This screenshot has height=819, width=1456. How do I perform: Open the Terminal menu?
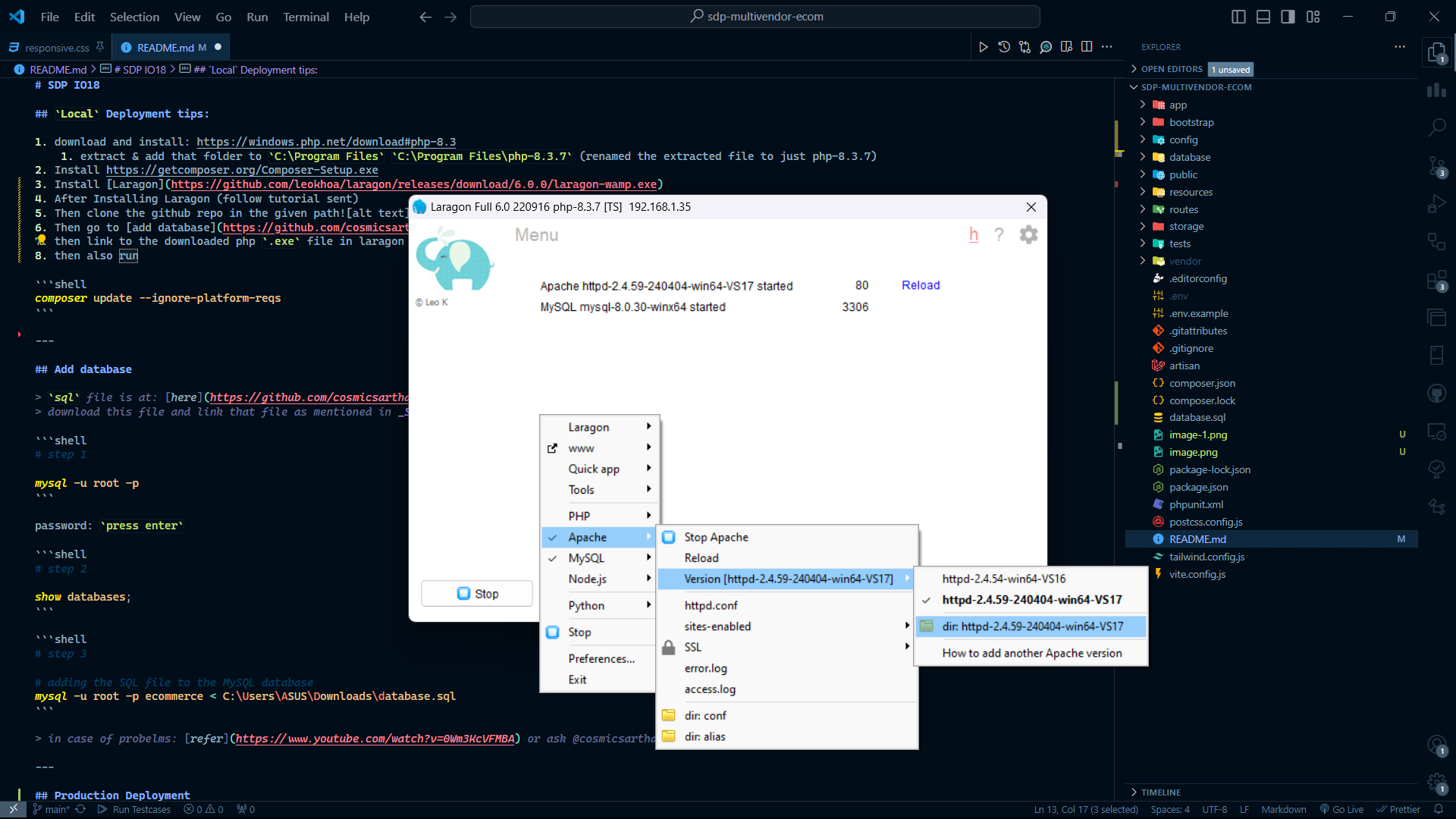306,17
